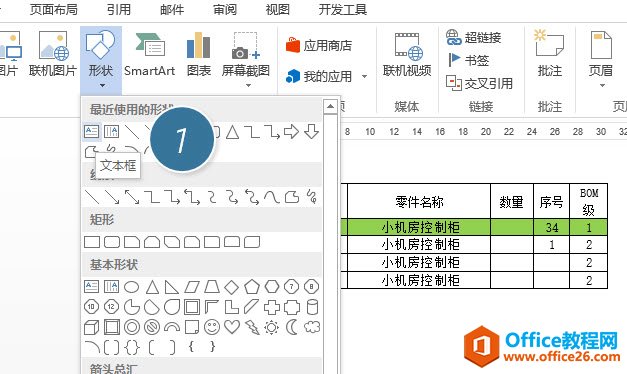The height and width of the screenshot is (374, 627).
Task: Pick the cube basic shape
Action: (x=92, y=327)
